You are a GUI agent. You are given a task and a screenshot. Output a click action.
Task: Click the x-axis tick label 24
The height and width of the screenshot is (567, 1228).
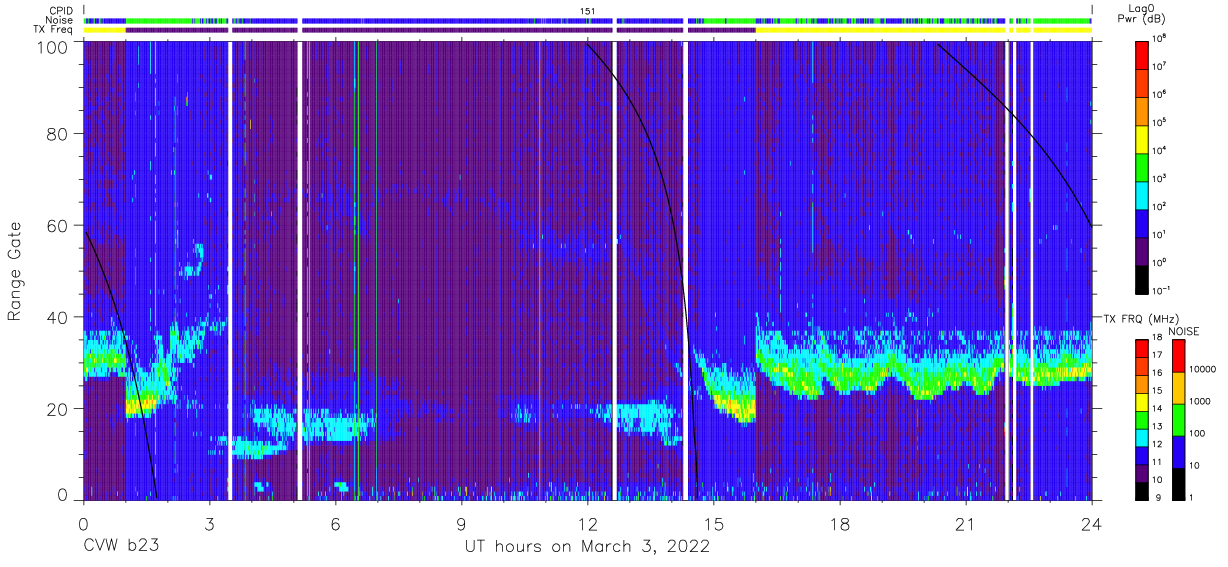[x=1092, y=523]
